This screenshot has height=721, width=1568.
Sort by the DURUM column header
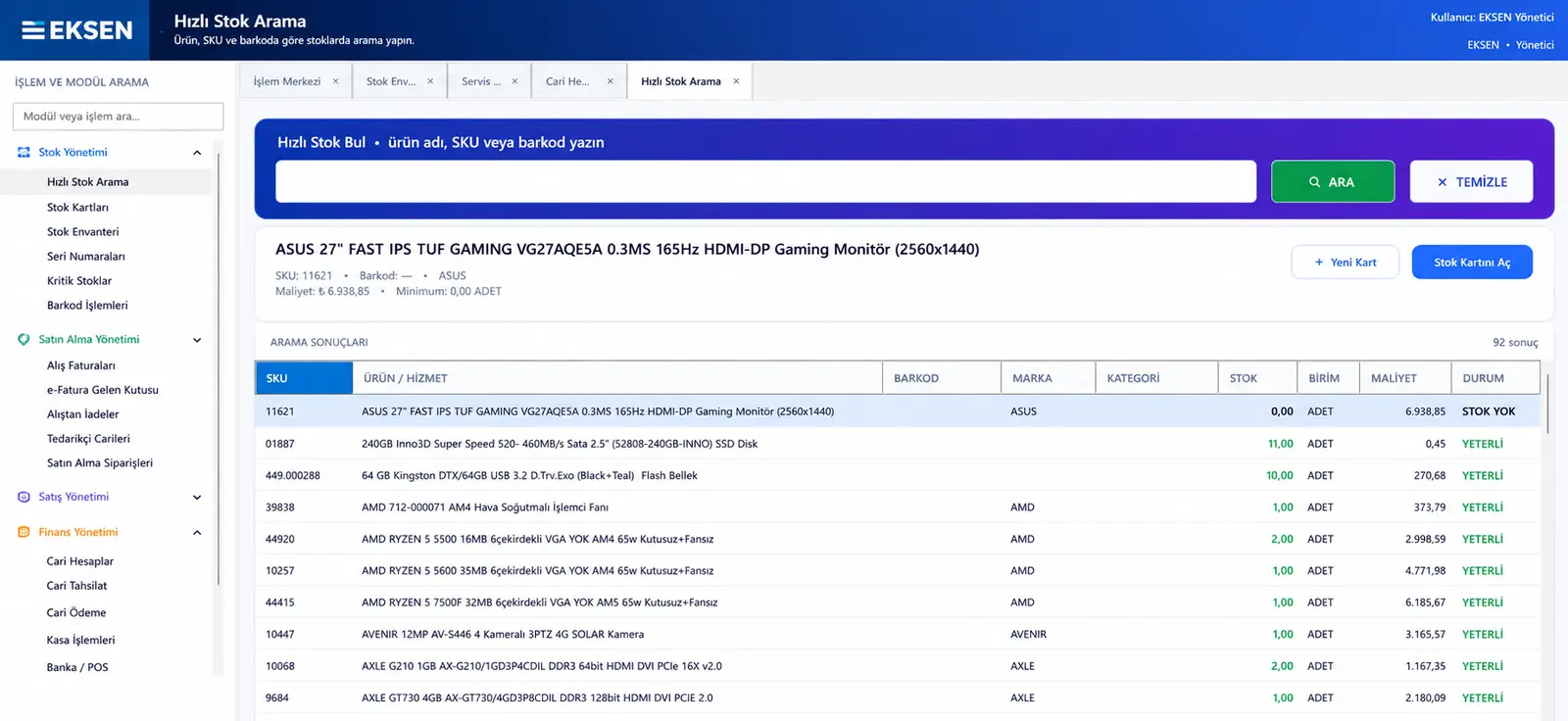(1495, 378)
